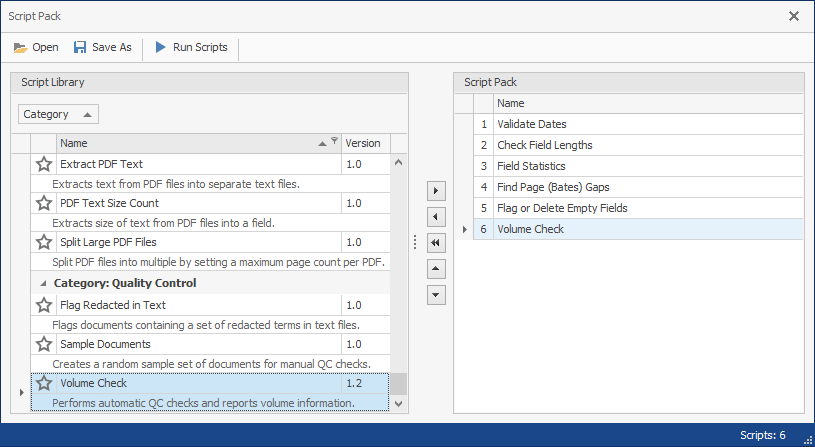Screen dimensions: 815x447
Task: Move the selected pack script down
Action: tap(435, 295)
